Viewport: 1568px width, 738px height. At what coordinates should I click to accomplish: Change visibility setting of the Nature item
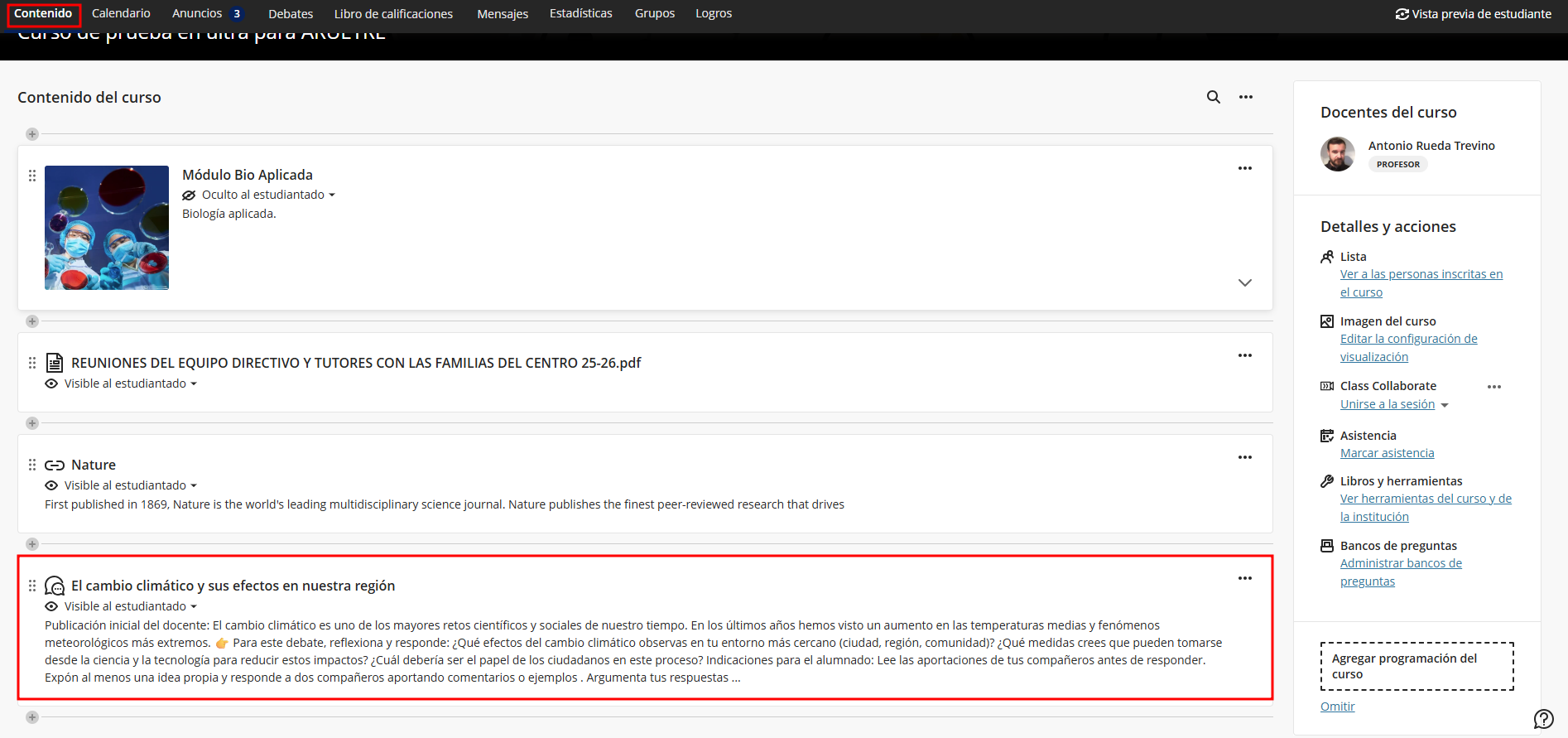[x=130, y=485]
